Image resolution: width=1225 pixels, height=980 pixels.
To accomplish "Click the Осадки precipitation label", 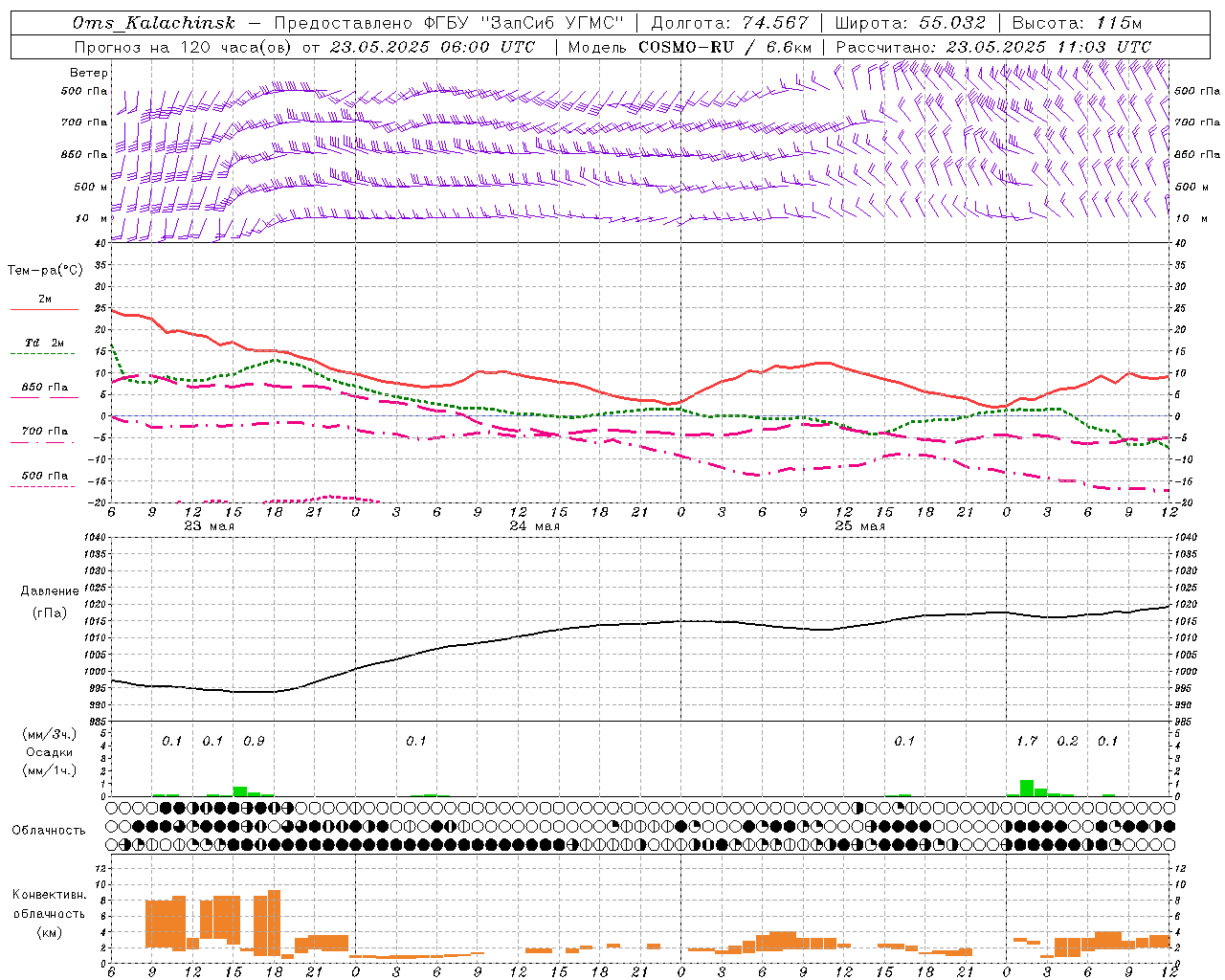I will [x=50, y=752].
